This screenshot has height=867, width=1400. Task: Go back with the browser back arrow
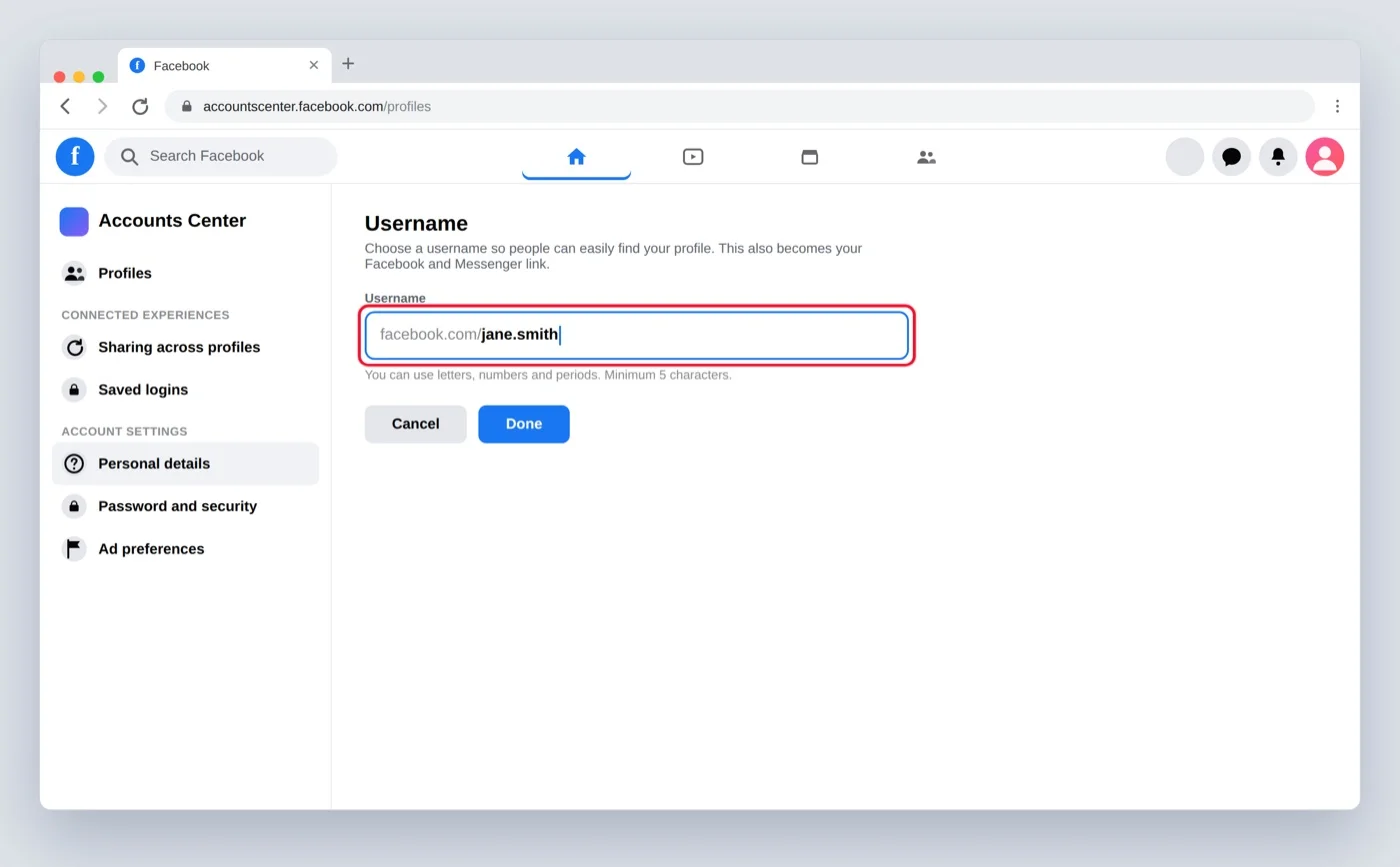point(65,106)
